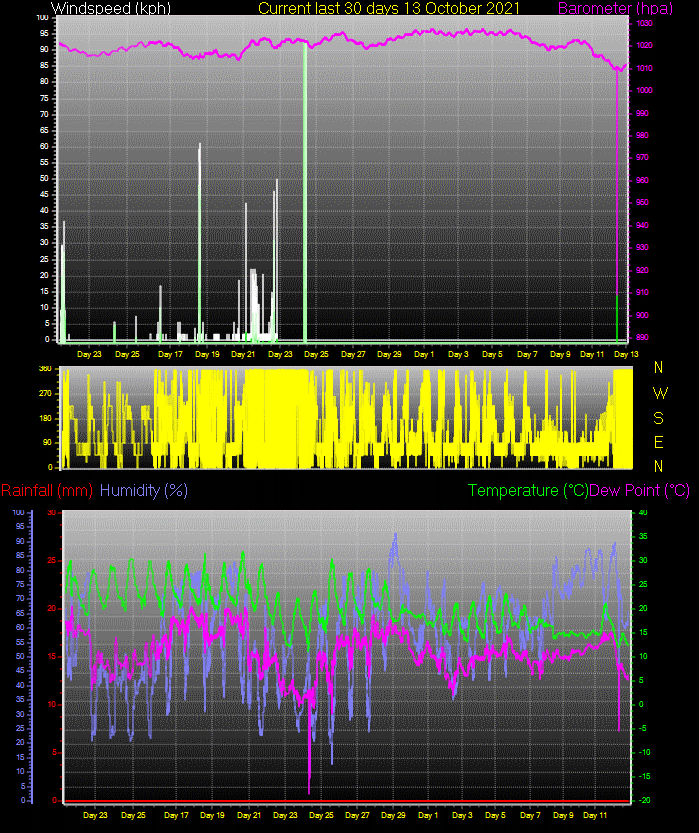Screen dimensions: 699x833
Task: Click Day 29 on the windspeed chart axis
Action: tap(389, 354)
